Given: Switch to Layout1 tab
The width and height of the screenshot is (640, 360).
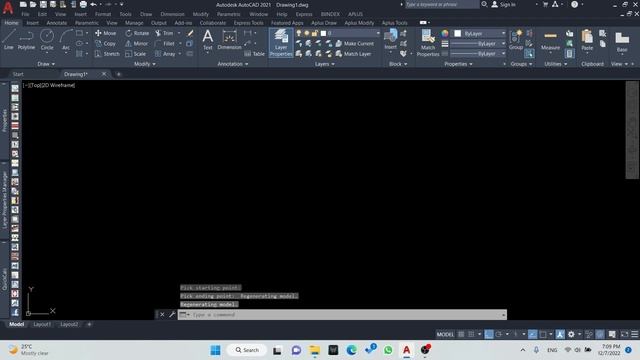Looking at the screenshot, I should pos(42,324).
